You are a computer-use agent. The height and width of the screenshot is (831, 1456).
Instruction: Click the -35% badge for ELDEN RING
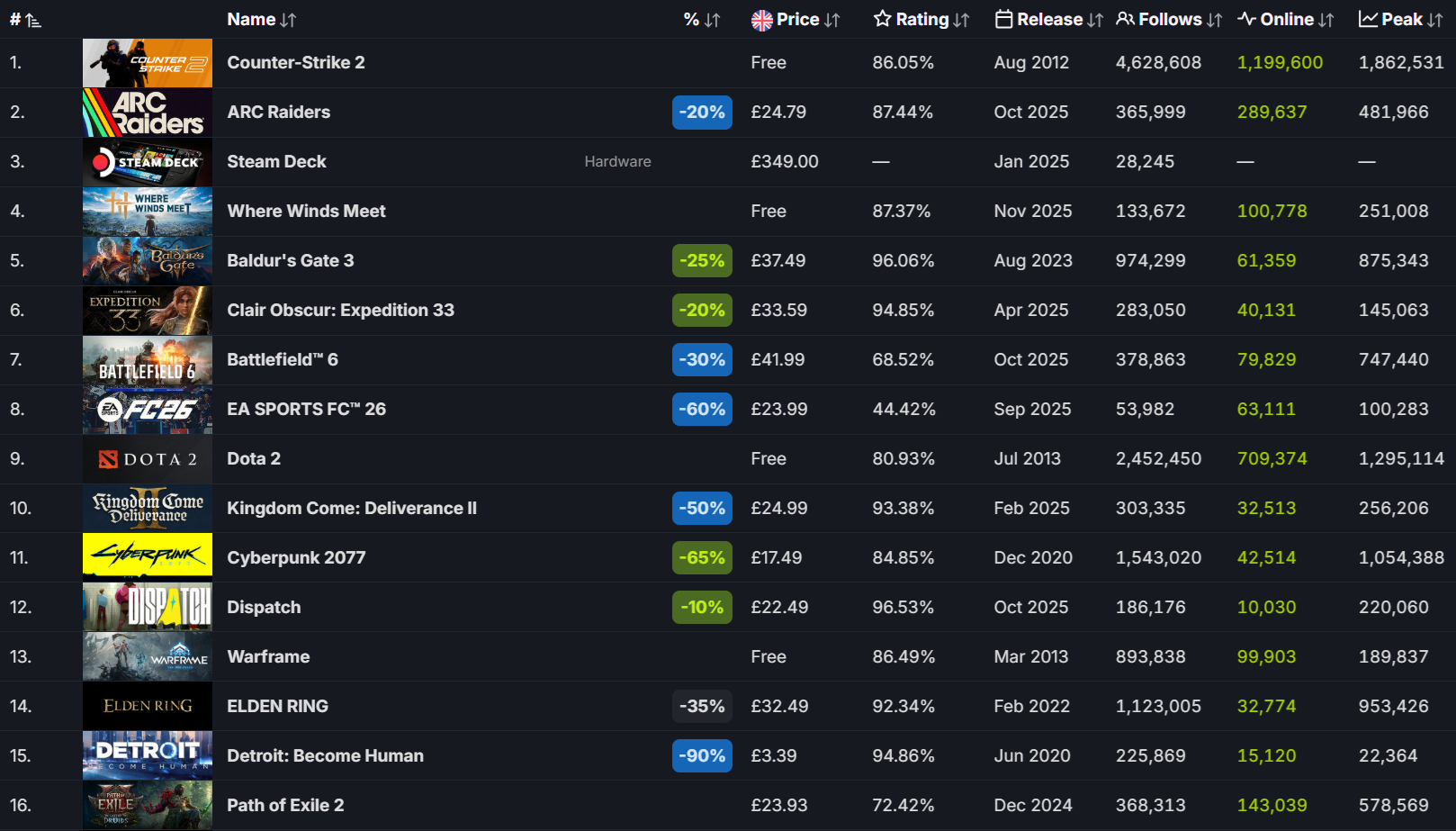point(702,707)
